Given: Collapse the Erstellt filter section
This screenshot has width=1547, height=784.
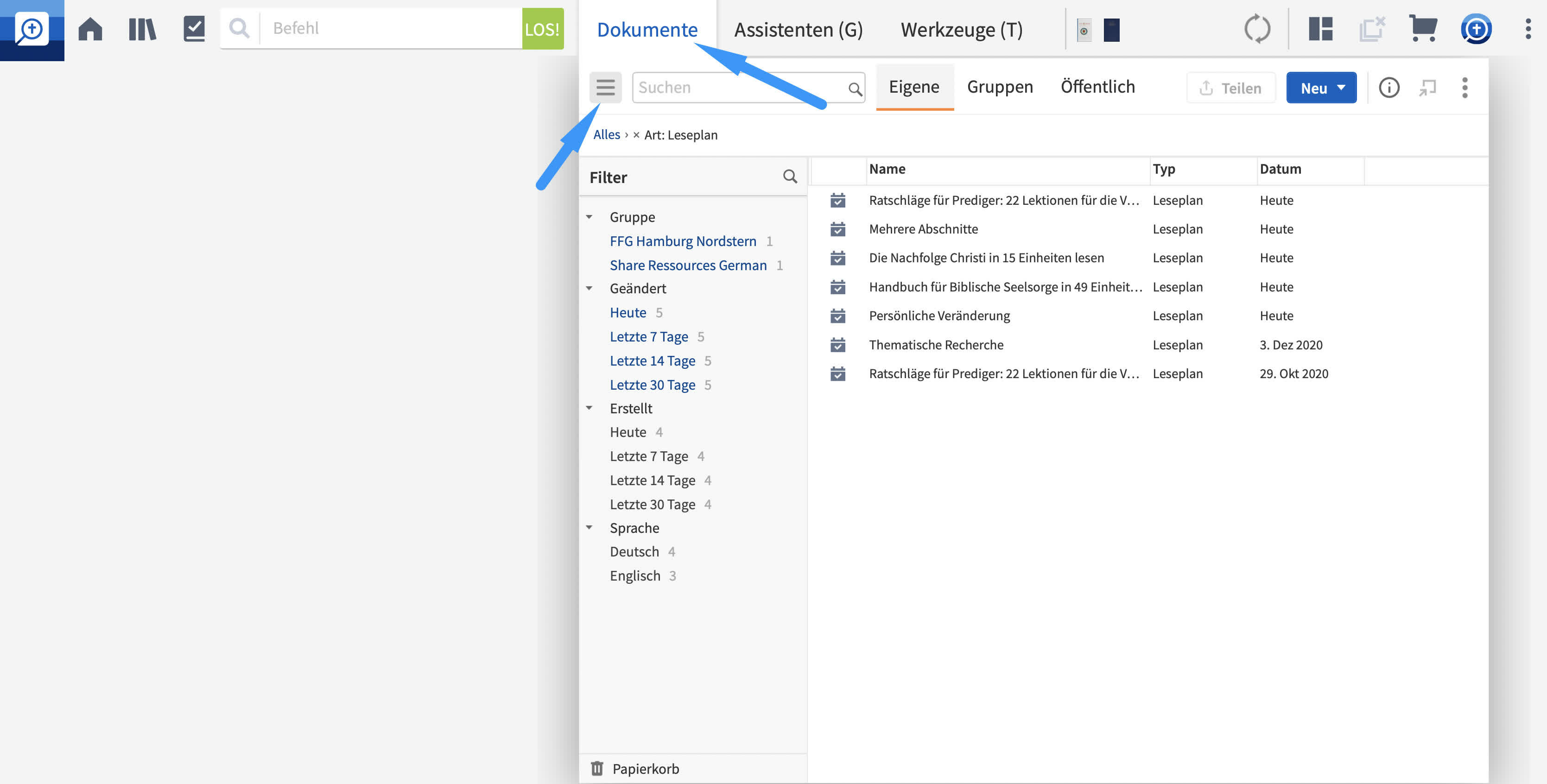Looking at the screenshot, I should (x=589, y=408).
